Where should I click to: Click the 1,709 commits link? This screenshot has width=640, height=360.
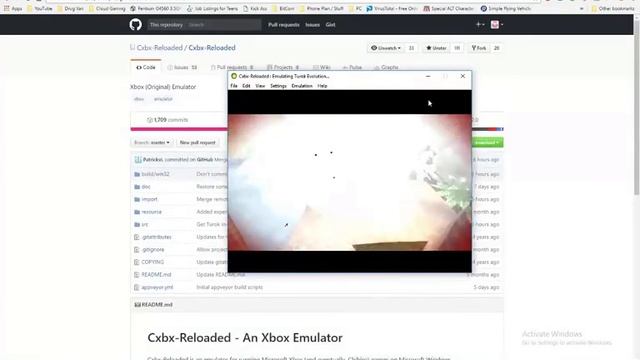(168, 120)
